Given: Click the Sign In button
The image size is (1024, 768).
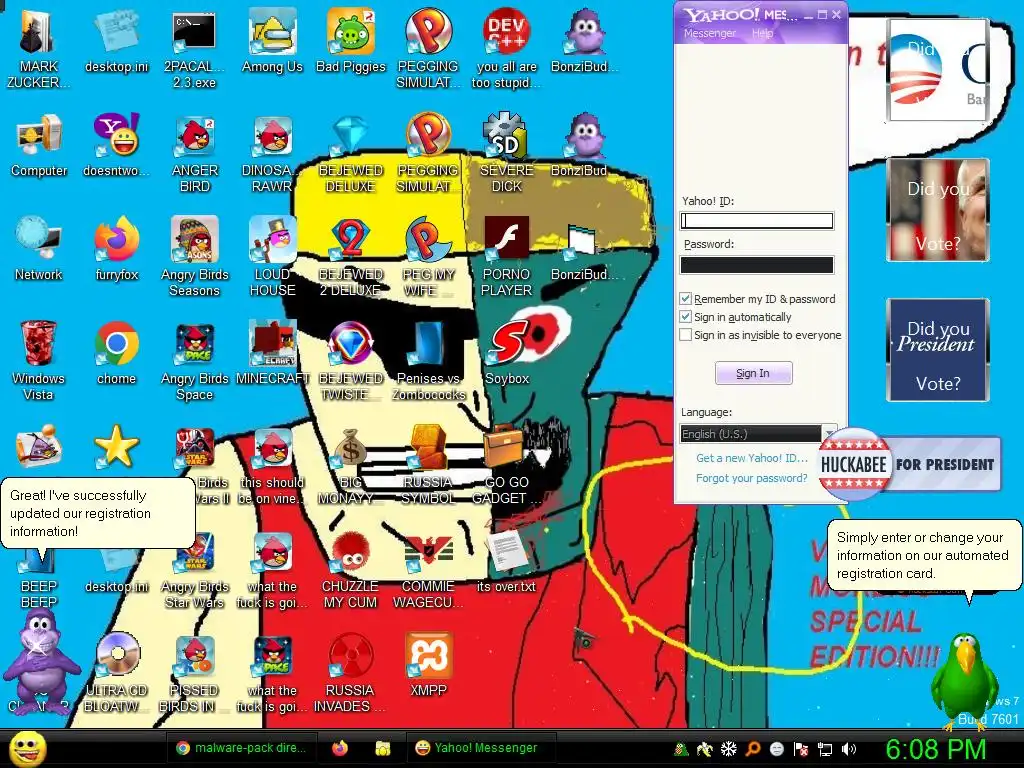Looking at the screenshot, I should tap(753, 374).
